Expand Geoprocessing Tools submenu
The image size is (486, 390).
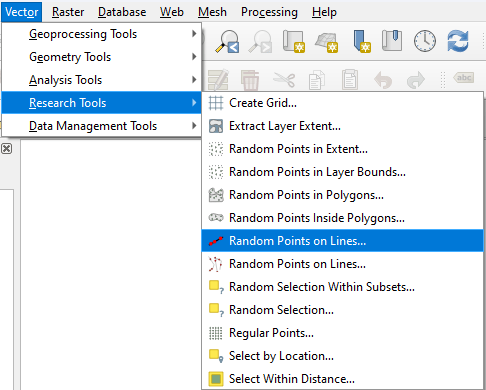pyautogui.click(x=101, y=34)
